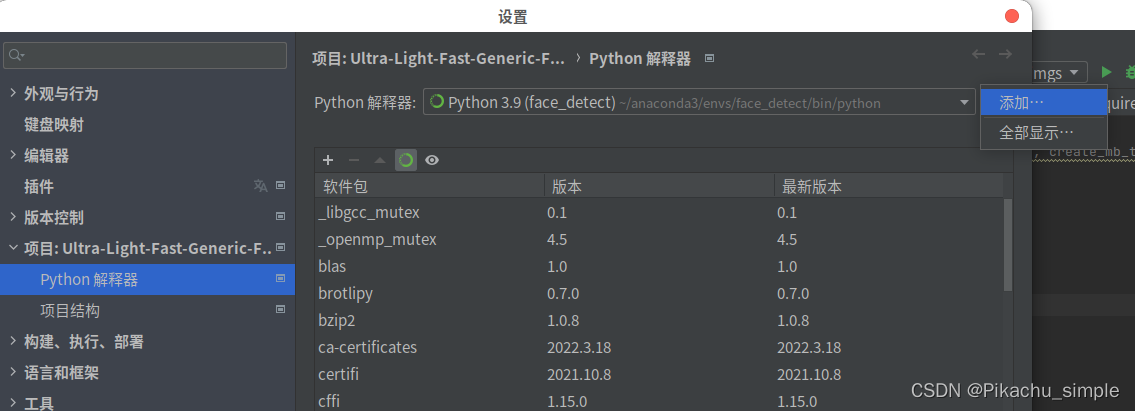Select 添加… from the popup menu
1135x411 pixels.
[x=1022, y=102]
